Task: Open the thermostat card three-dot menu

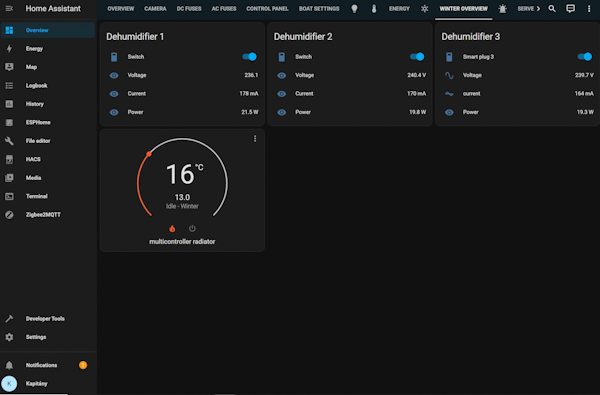Action: point(255,139)
